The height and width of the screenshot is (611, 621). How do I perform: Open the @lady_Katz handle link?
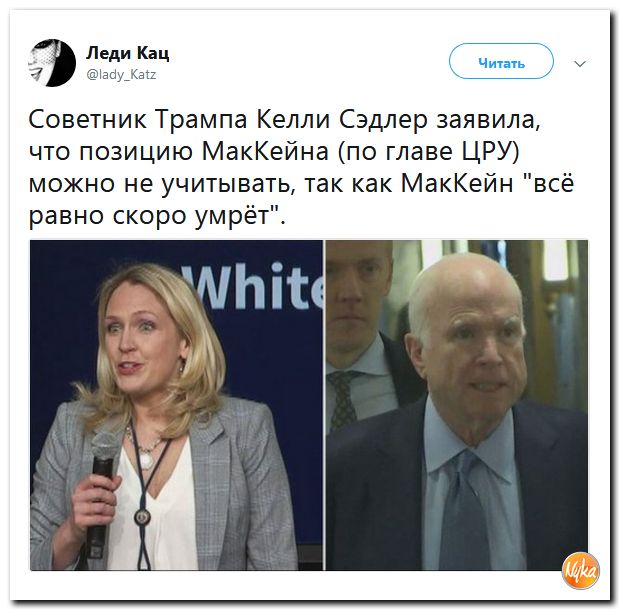click(121, 74)
